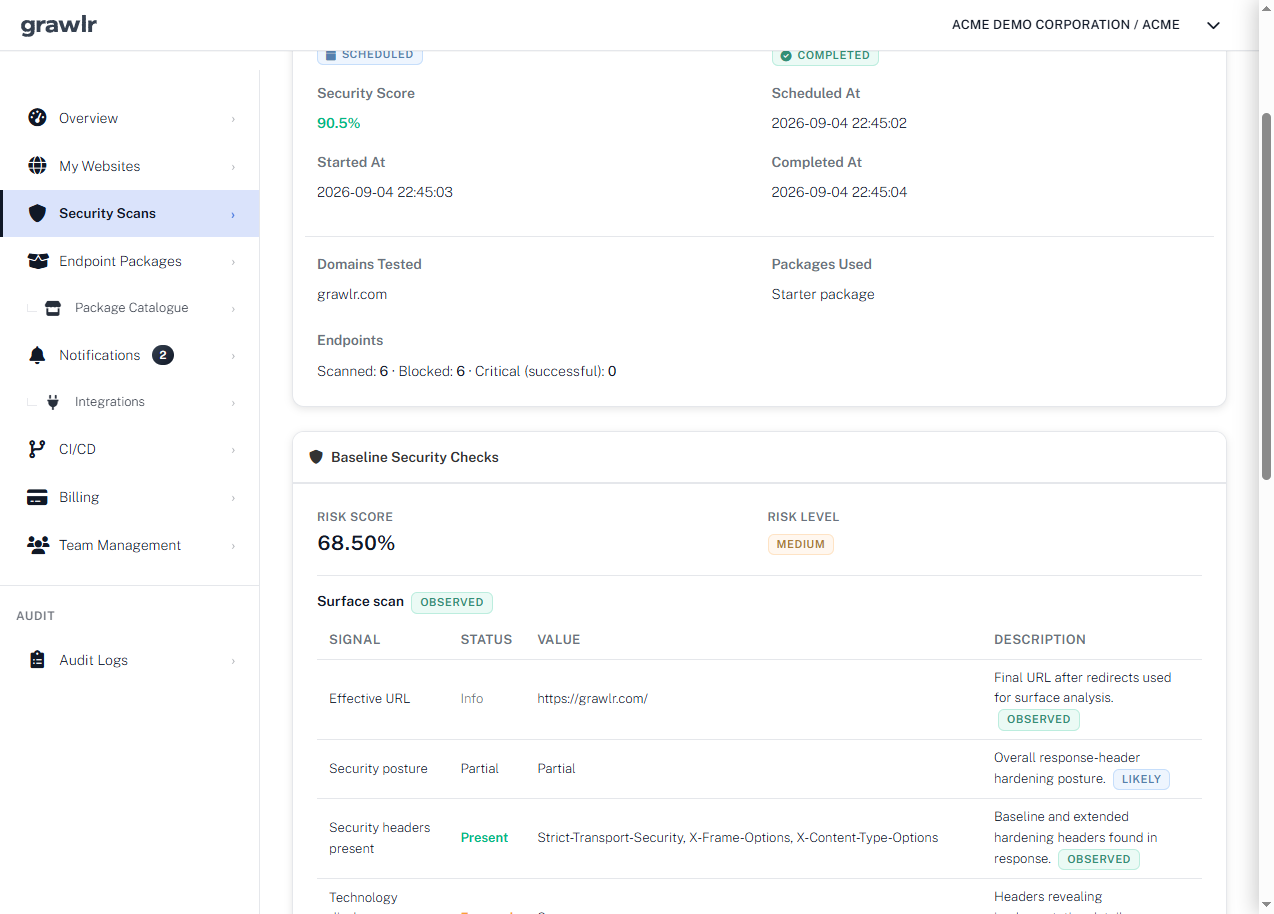Screen dimensions: 1274x914
Task: Open Endpoint Packages section
Action: [x=130, y=261]
